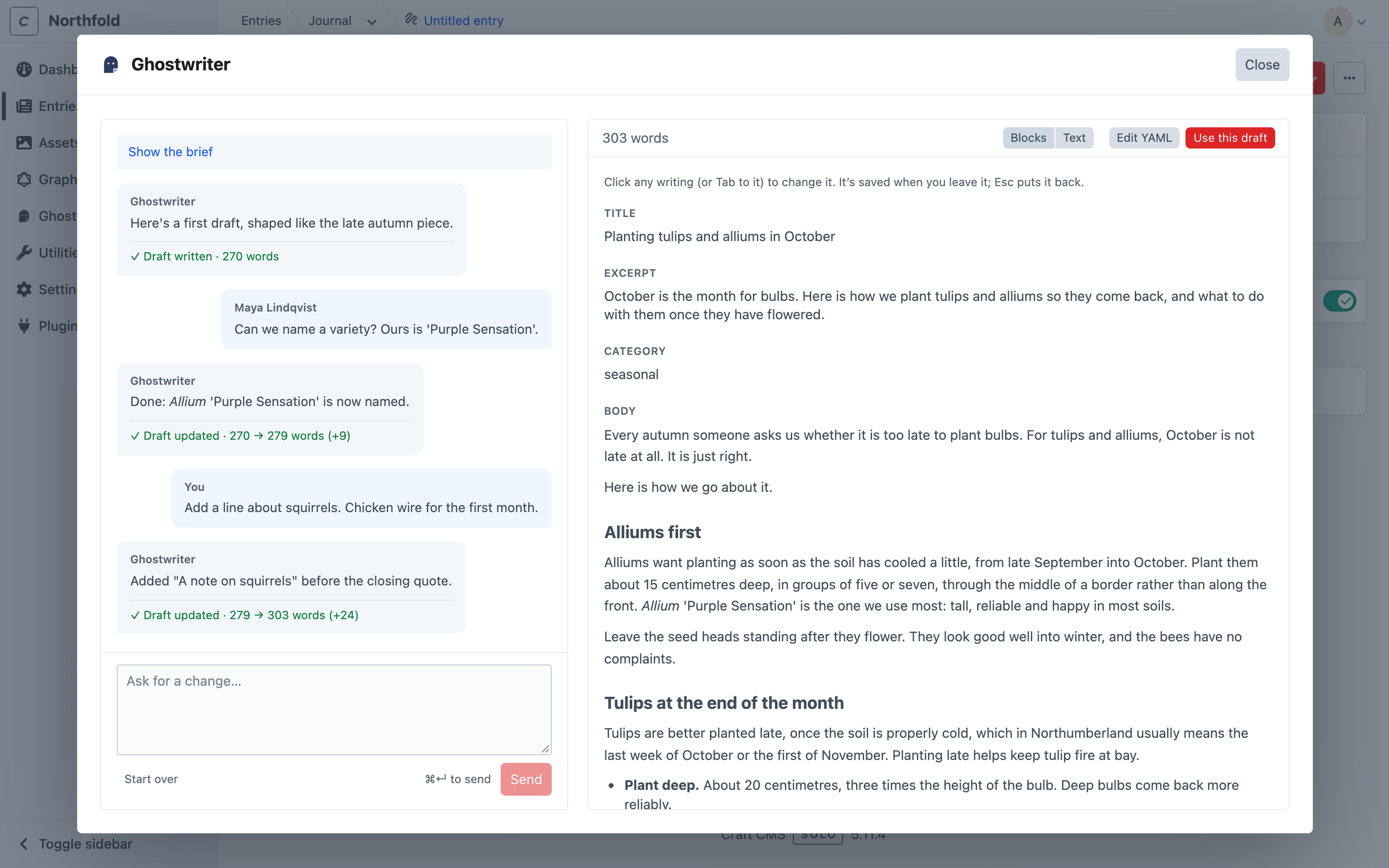Click the user avatar A

pos(1337,21)
